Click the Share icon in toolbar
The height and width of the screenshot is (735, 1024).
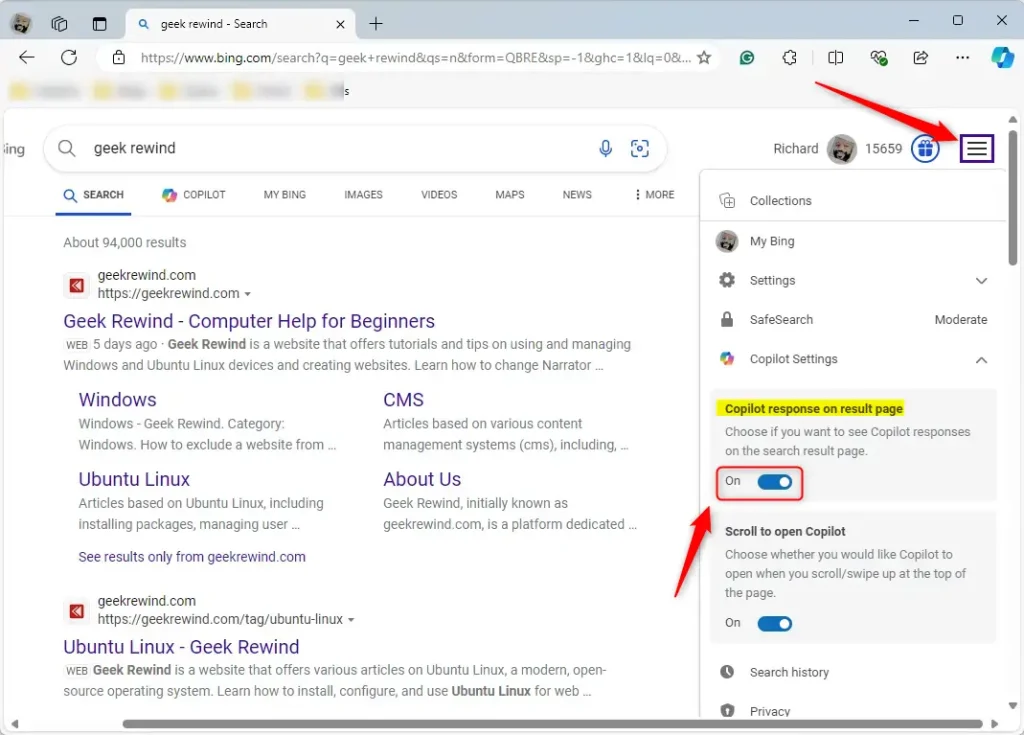[x=921, y=57]
